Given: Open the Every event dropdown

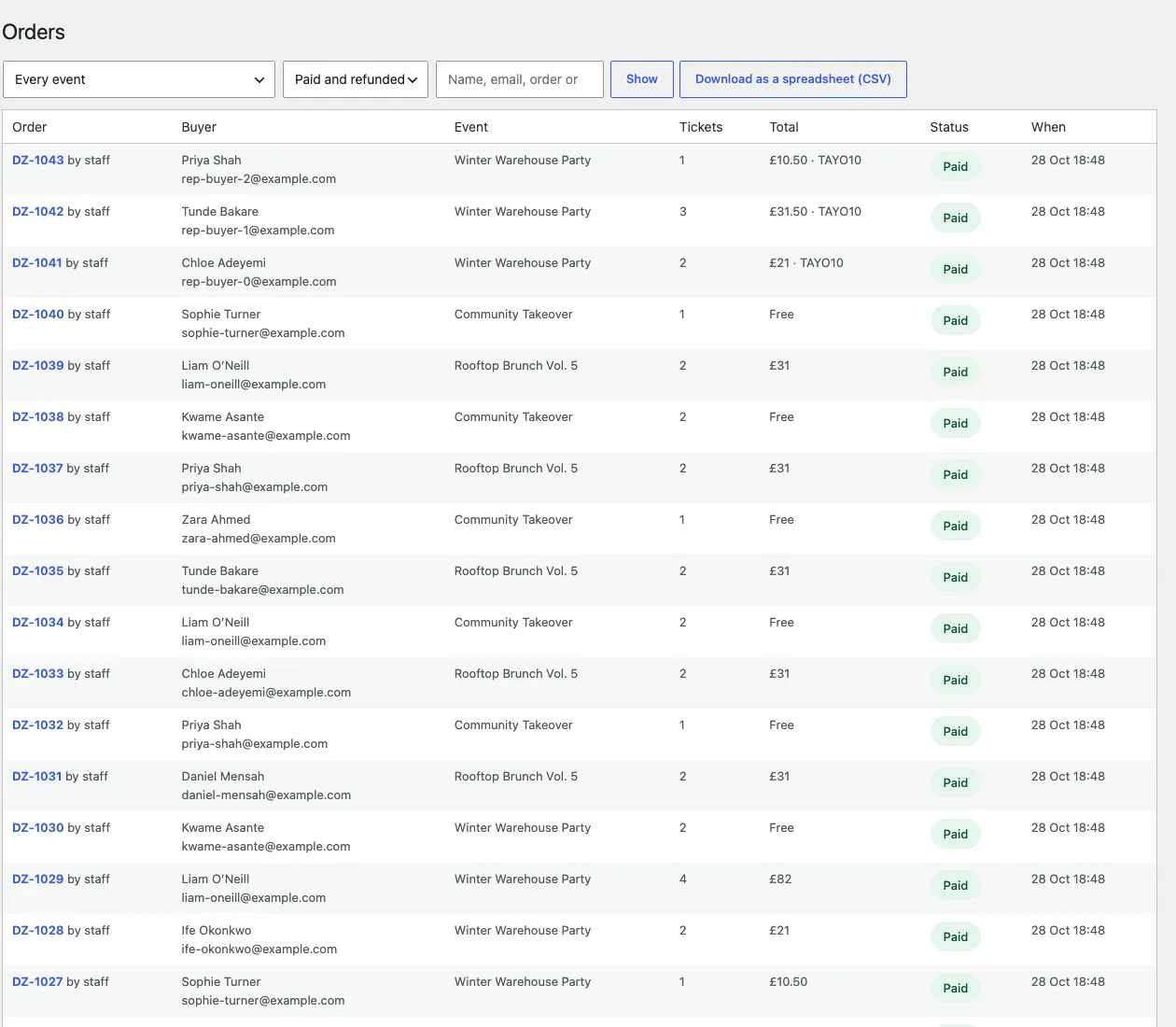Looking at the screenshot, I should (139, 79).
